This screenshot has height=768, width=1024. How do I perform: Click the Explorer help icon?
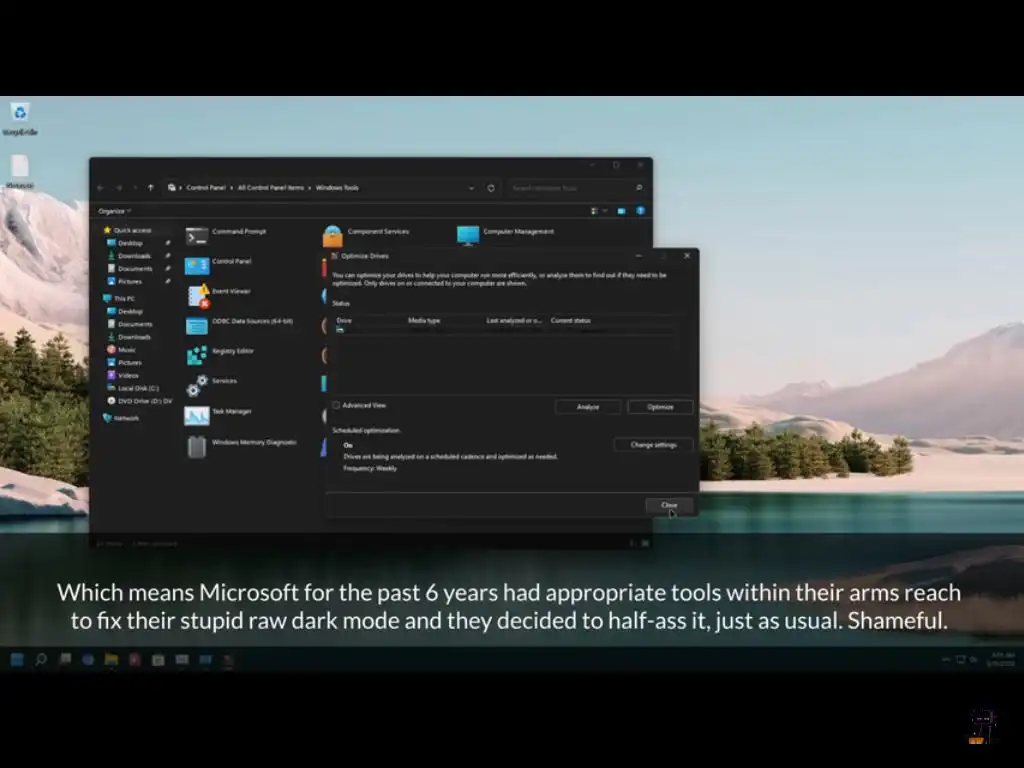pyautogui.click(x=641, y=211)
